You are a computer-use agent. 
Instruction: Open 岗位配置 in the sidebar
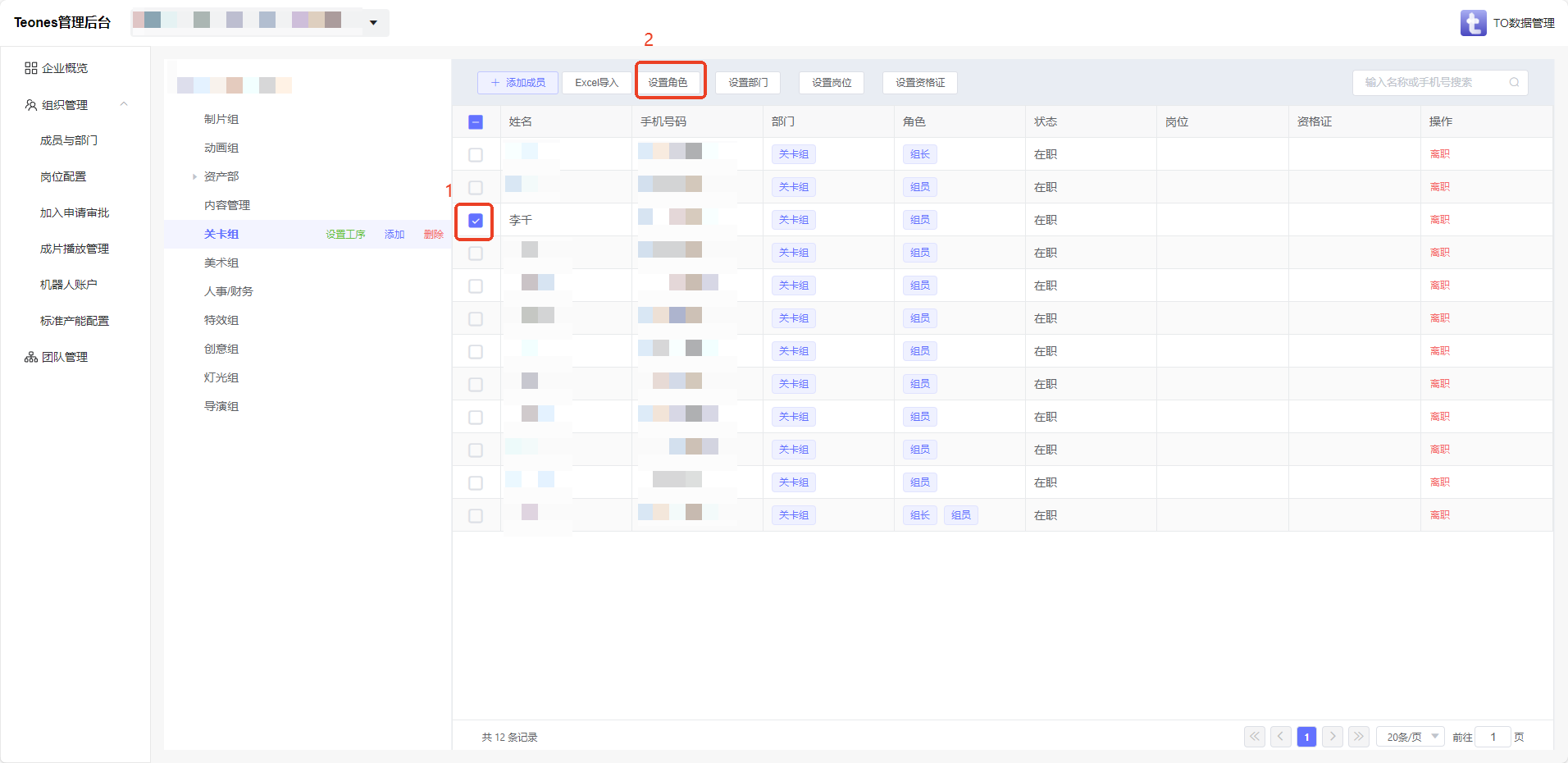point(63,176)
